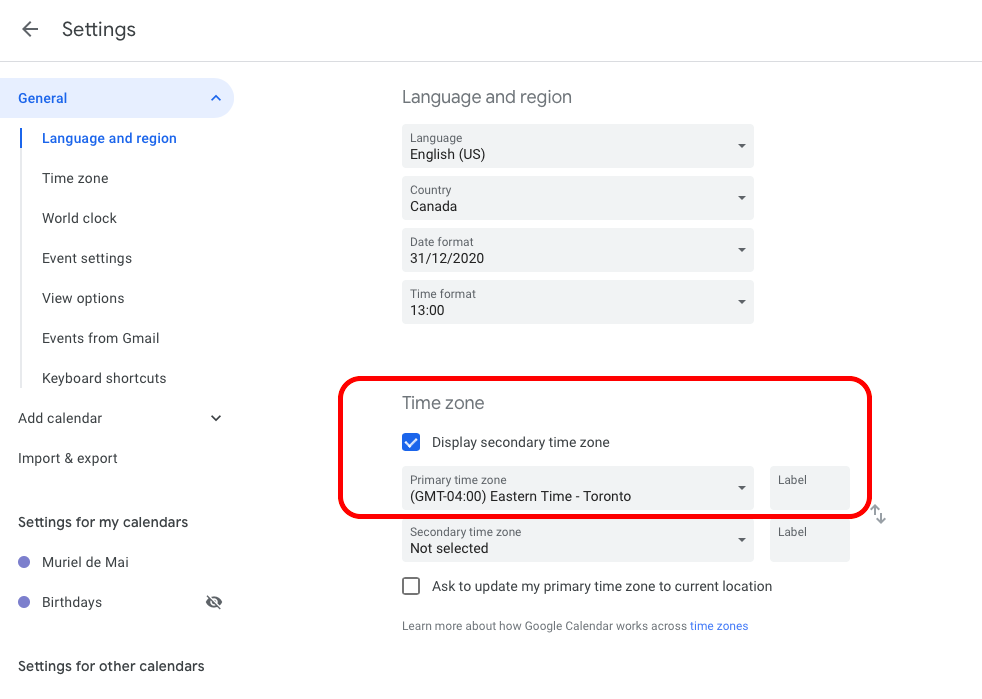Open the Language dropdown
Screen dimensions: 982x699
[577, 146]
